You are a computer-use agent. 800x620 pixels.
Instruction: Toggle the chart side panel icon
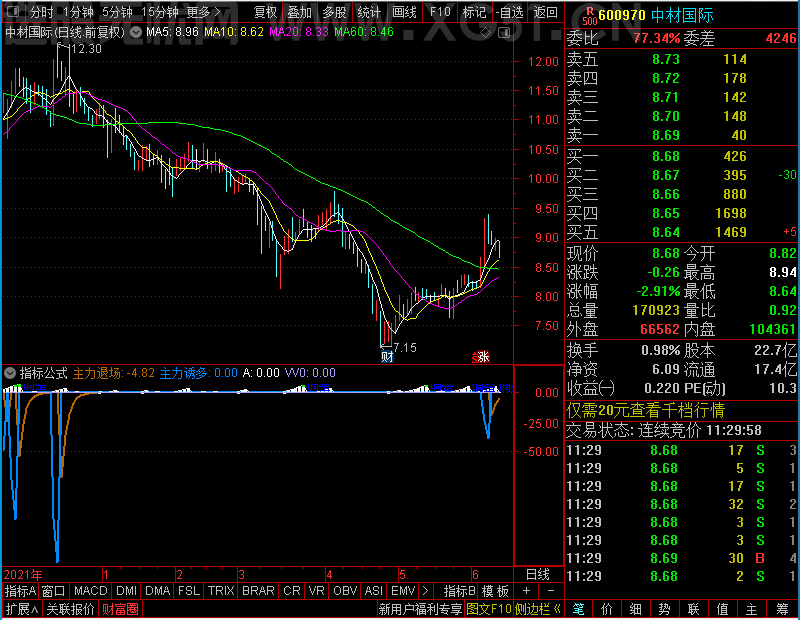pyautogui.click(x=504, y=33)
